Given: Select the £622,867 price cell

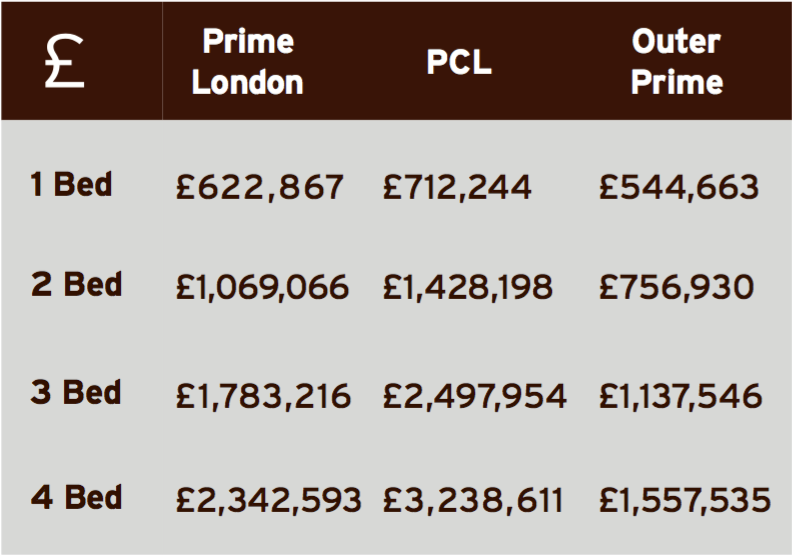Looking at the screenshot, I should pyautogui.click(x=260, y=188).
